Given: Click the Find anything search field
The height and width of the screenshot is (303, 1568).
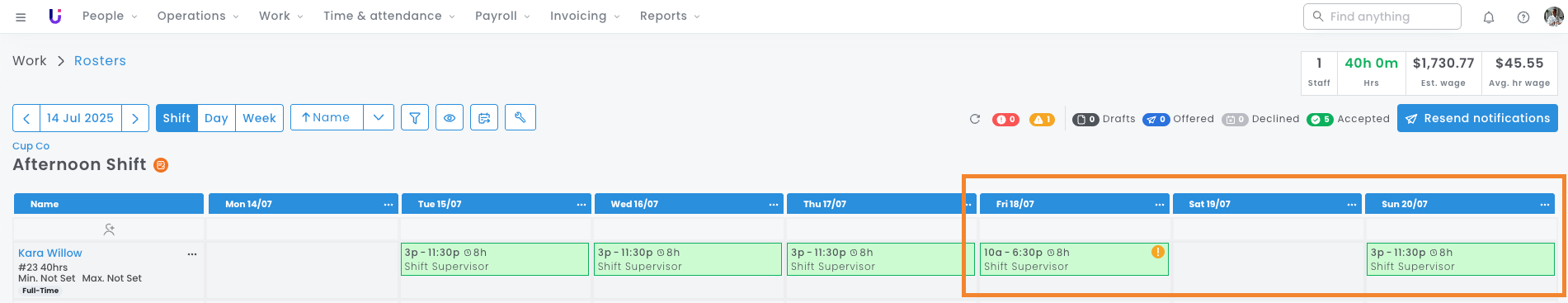Looking at the screenshot, I should (x=1382, y=17).
